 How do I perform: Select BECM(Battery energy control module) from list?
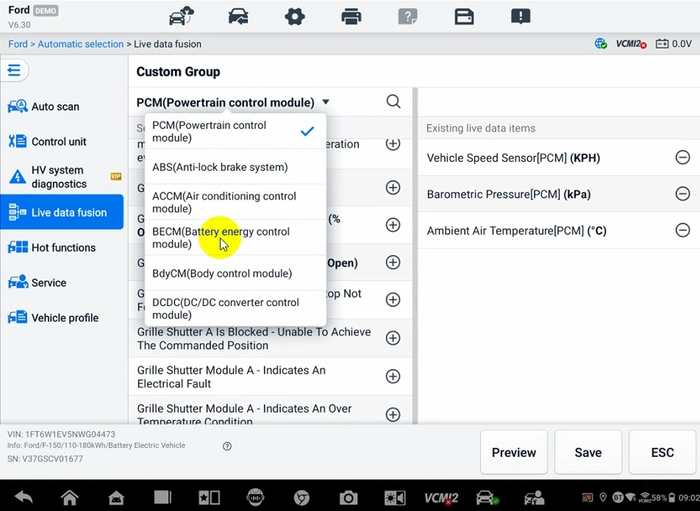pyautogui.click(x=235, y=237)
